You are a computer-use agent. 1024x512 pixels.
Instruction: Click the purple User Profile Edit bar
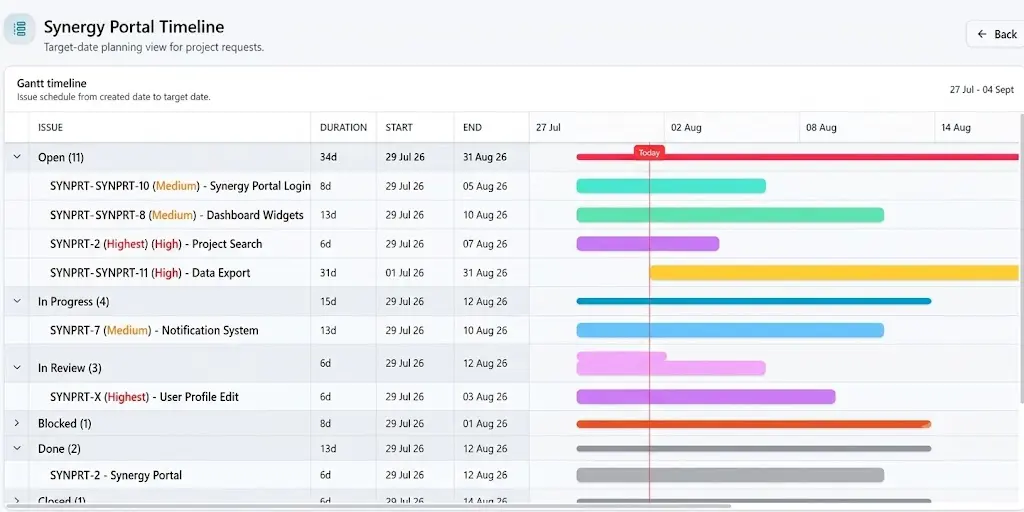coord(706,397)
